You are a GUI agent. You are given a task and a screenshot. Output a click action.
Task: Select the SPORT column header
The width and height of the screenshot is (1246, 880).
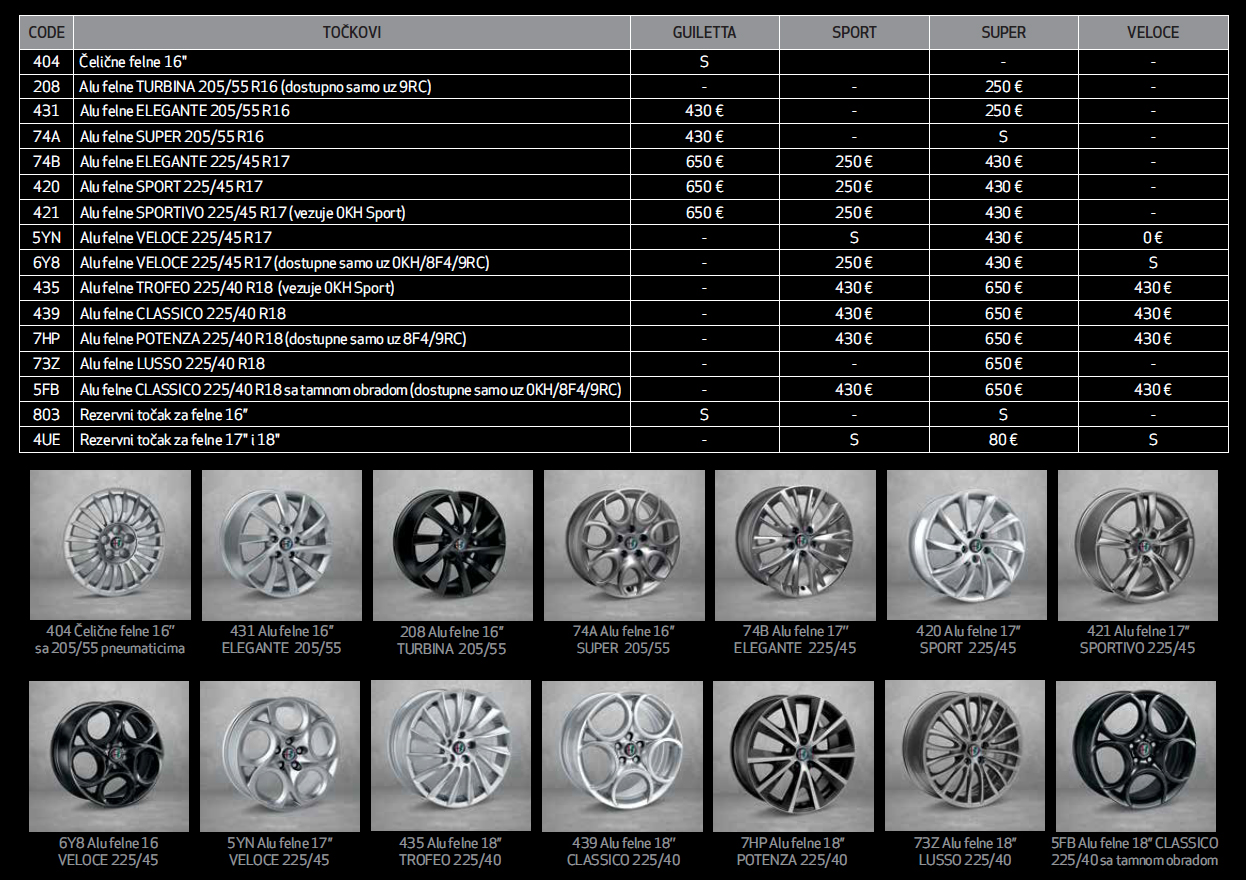point(854,32)
